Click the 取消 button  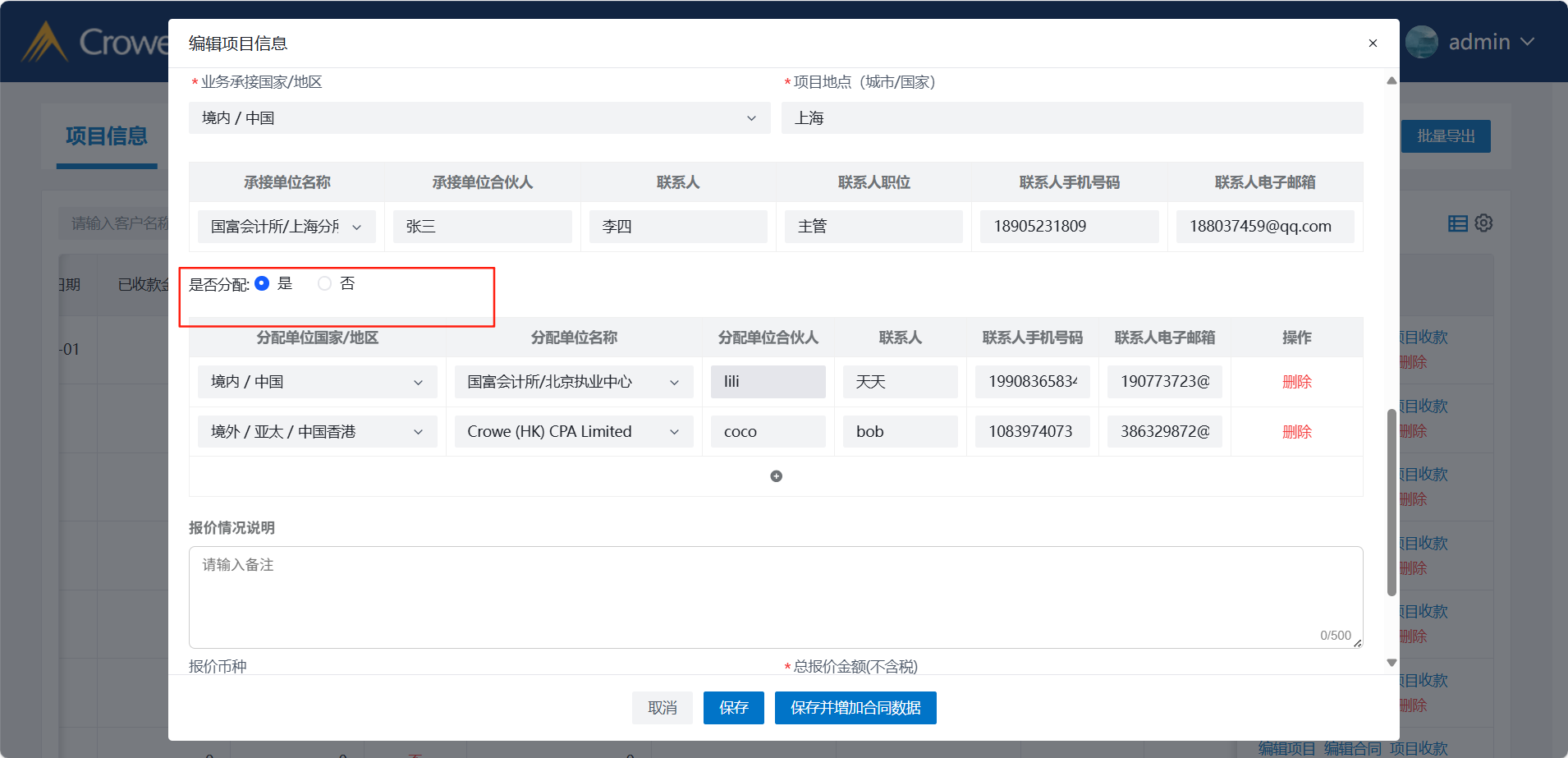663,708
